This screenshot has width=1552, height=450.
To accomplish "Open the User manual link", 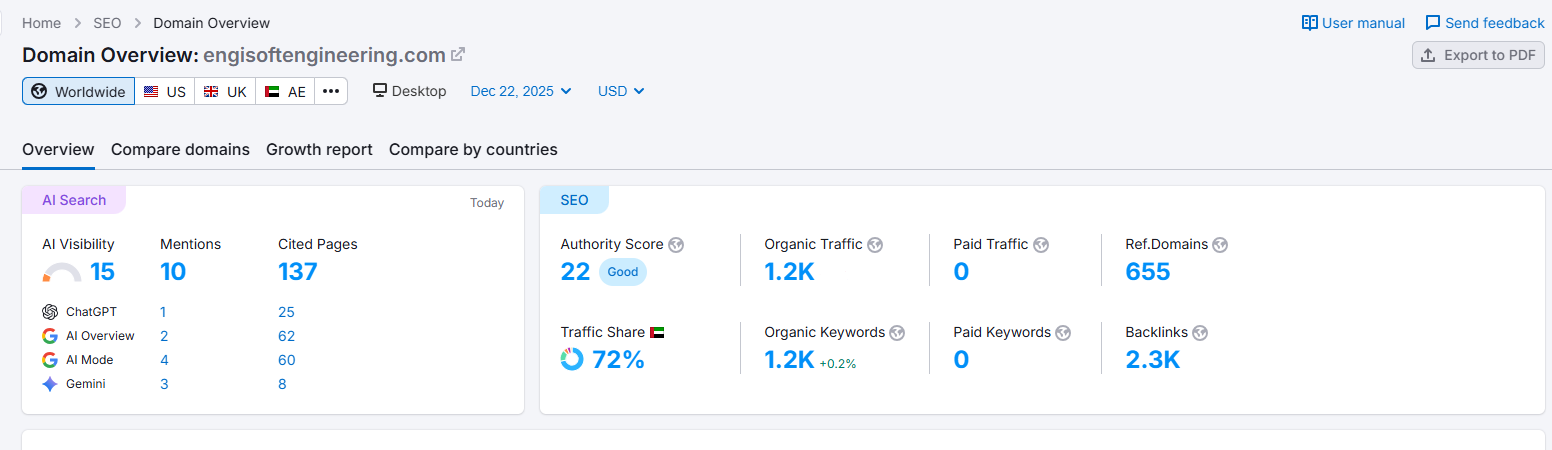I will pyautogui.click(x=1353, y=23).
